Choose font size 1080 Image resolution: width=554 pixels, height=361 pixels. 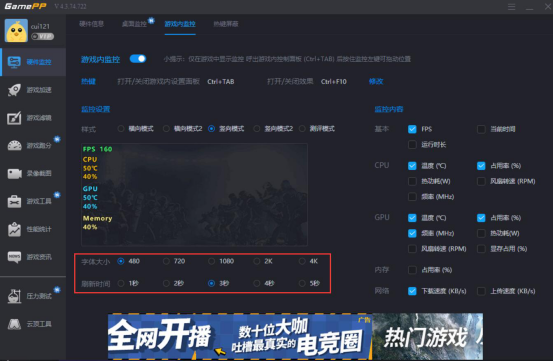point(211,261)
